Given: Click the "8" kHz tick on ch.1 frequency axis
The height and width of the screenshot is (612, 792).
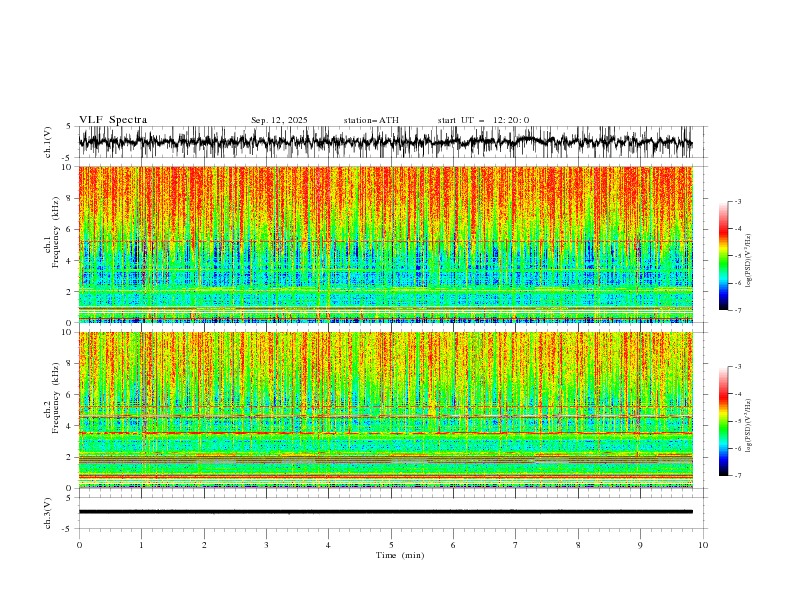Looking at the screenshot, I should coord(70,198).
